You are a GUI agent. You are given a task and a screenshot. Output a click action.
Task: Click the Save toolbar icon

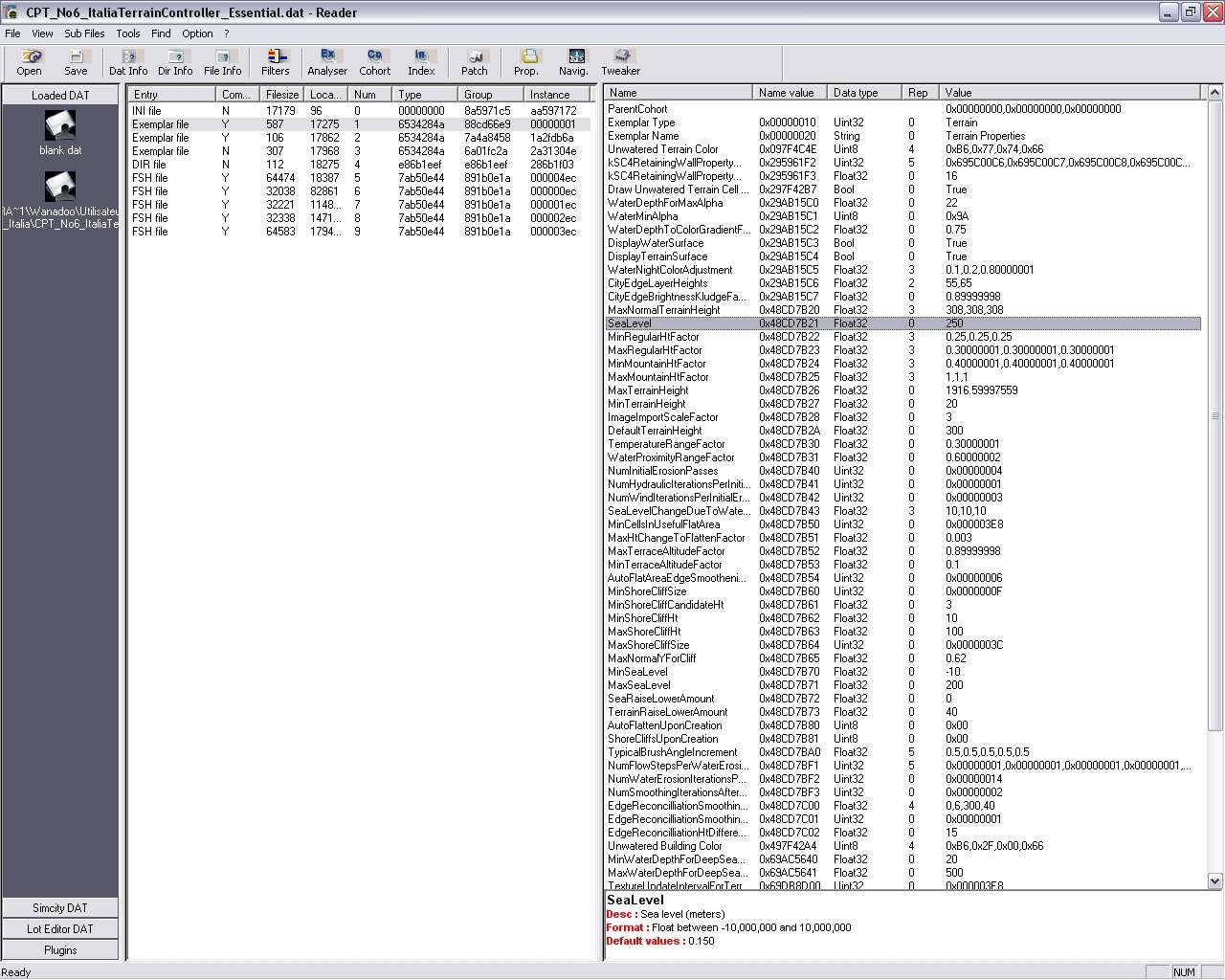point(76,62)
